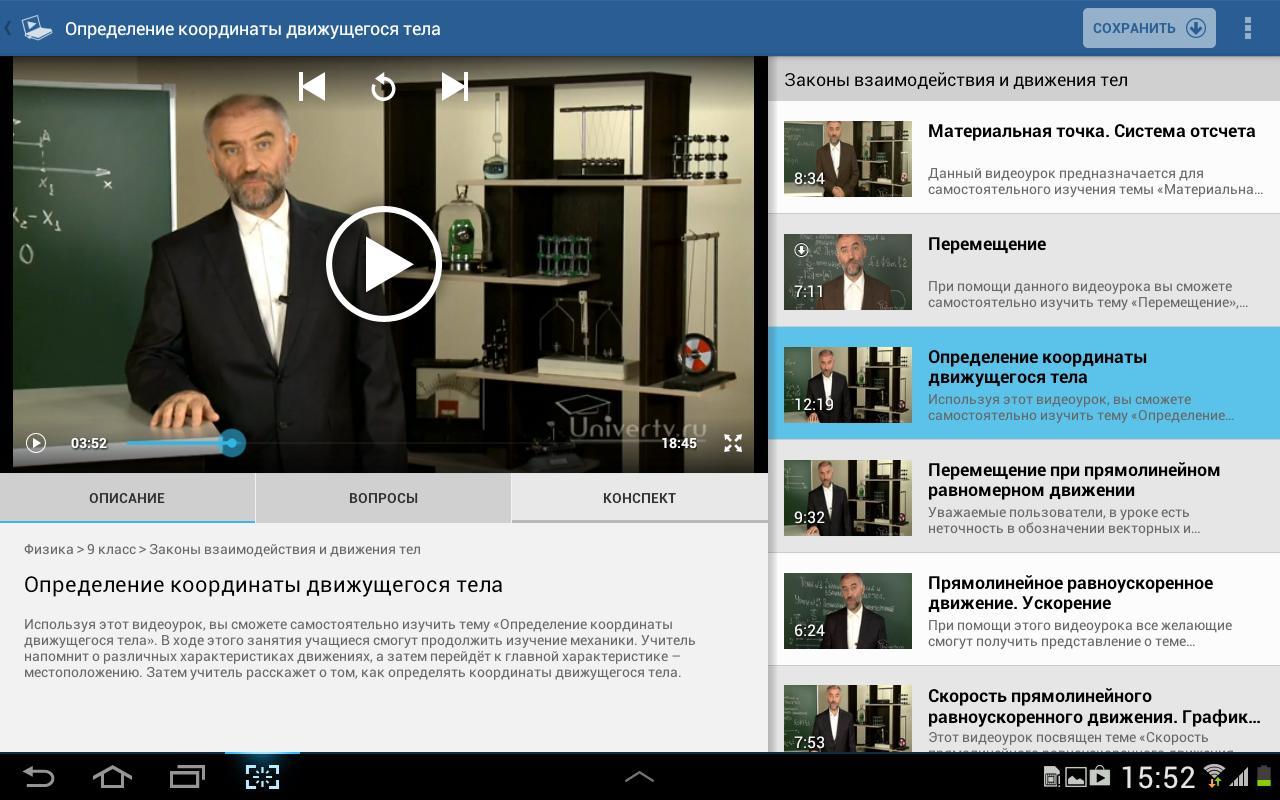Open the Конспект tab
This screenshot has height=800, width=1280.
(639, 498)
